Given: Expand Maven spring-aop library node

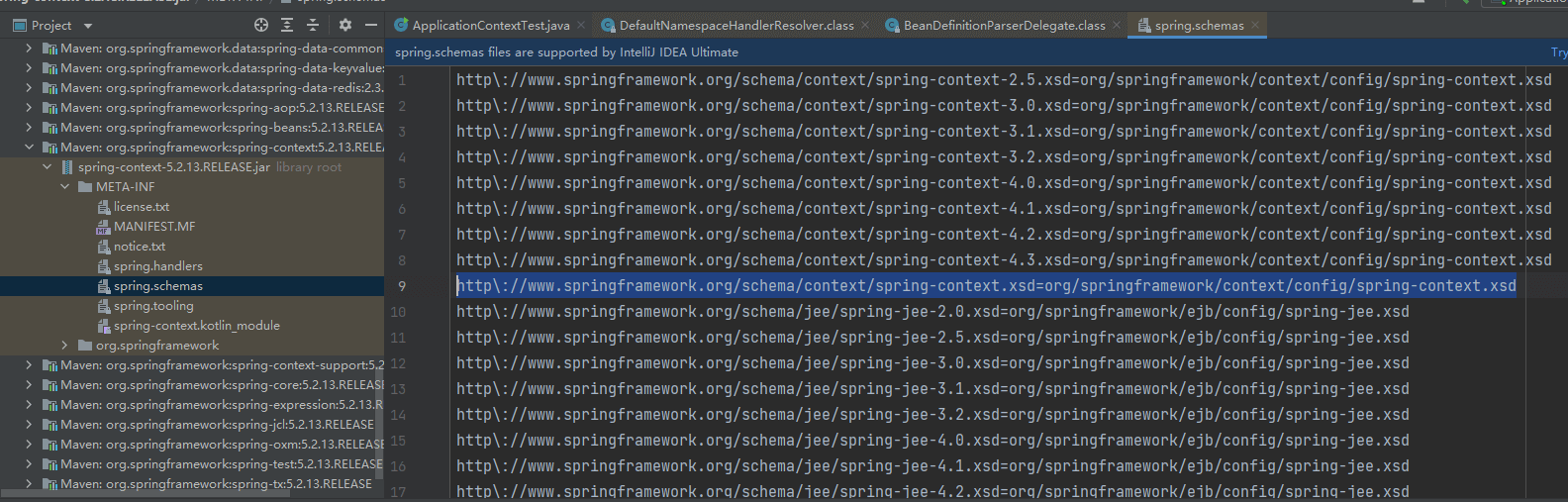Looking at the screenshot, I should (x=29, y=108).
